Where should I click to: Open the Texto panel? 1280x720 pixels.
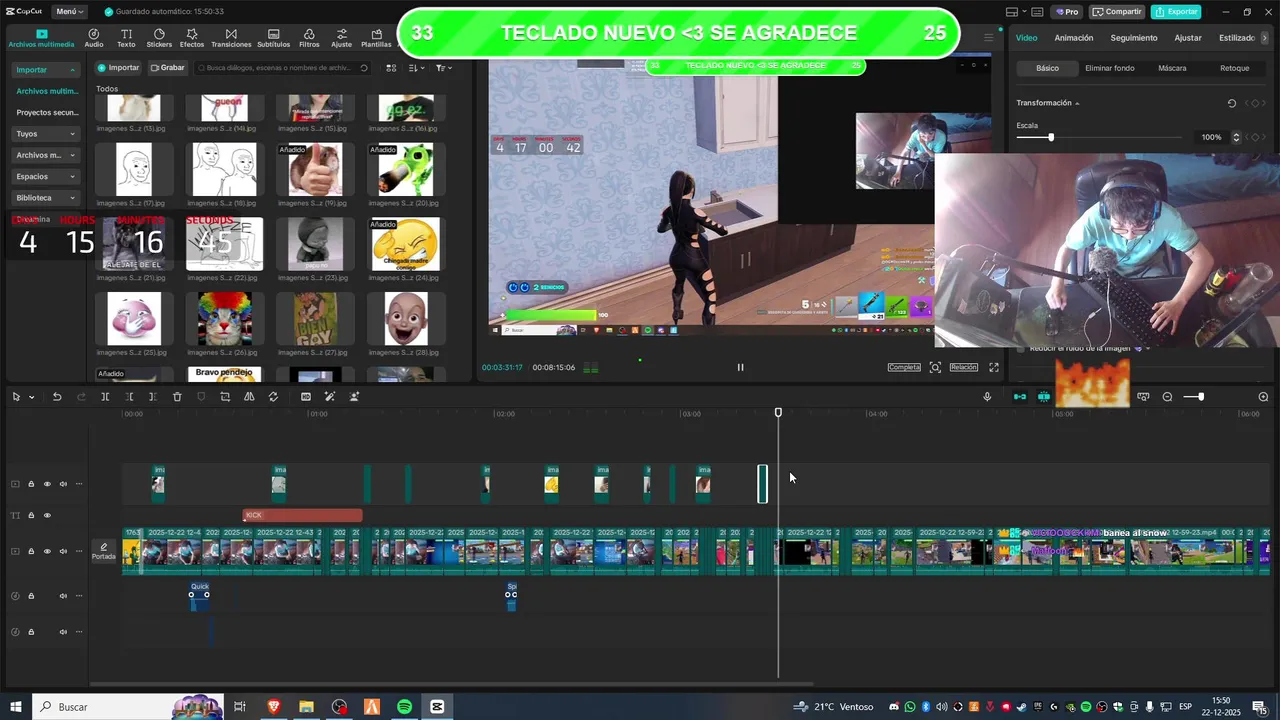(126, 38)
